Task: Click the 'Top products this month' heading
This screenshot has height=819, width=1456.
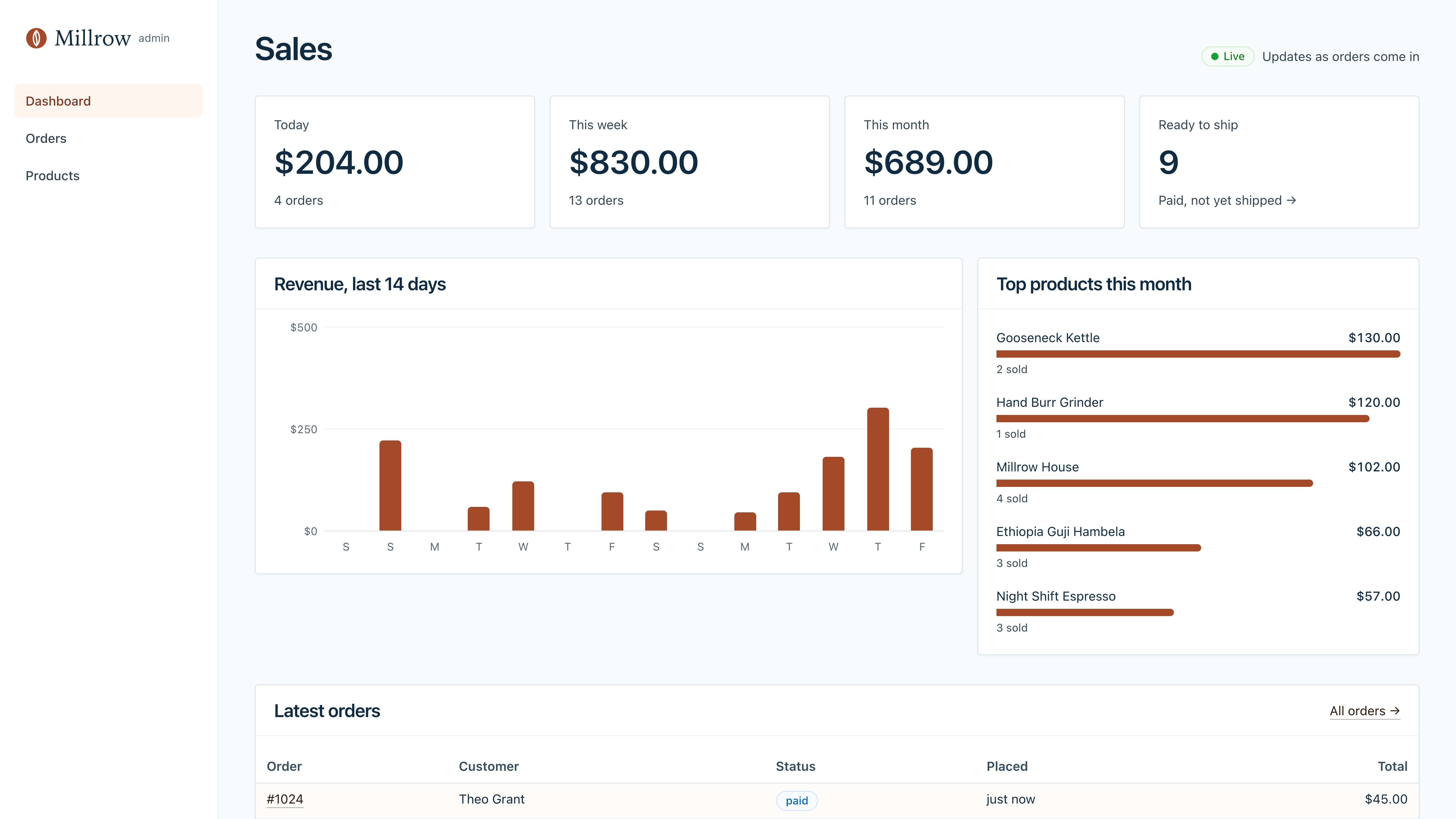Action: click(1094, 284)
